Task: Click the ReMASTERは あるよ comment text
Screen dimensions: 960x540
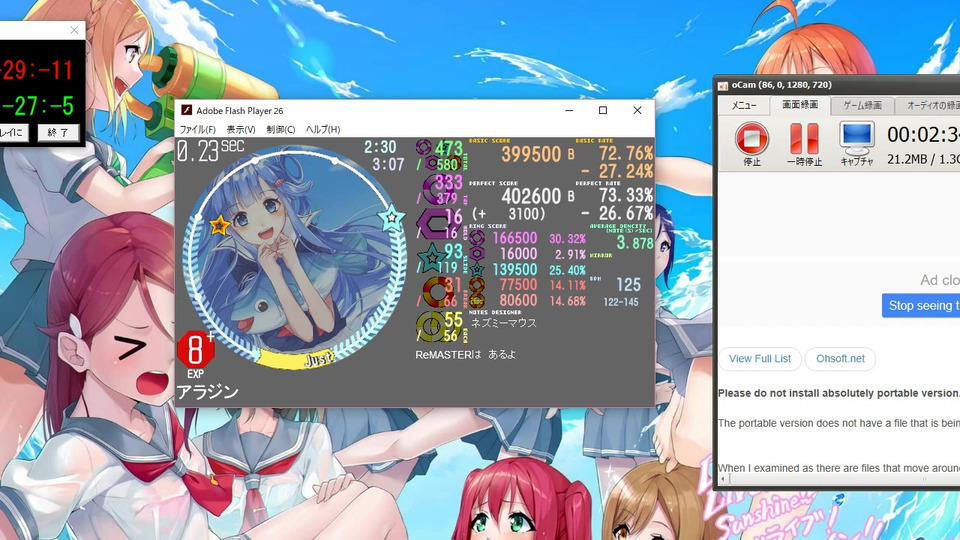Action: (465, 354)
